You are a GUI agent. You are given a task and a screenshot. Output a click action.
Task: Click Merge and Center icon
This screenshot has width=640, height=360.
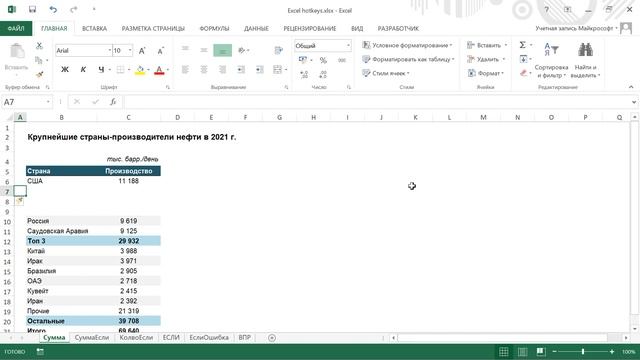tap(278, 70)
